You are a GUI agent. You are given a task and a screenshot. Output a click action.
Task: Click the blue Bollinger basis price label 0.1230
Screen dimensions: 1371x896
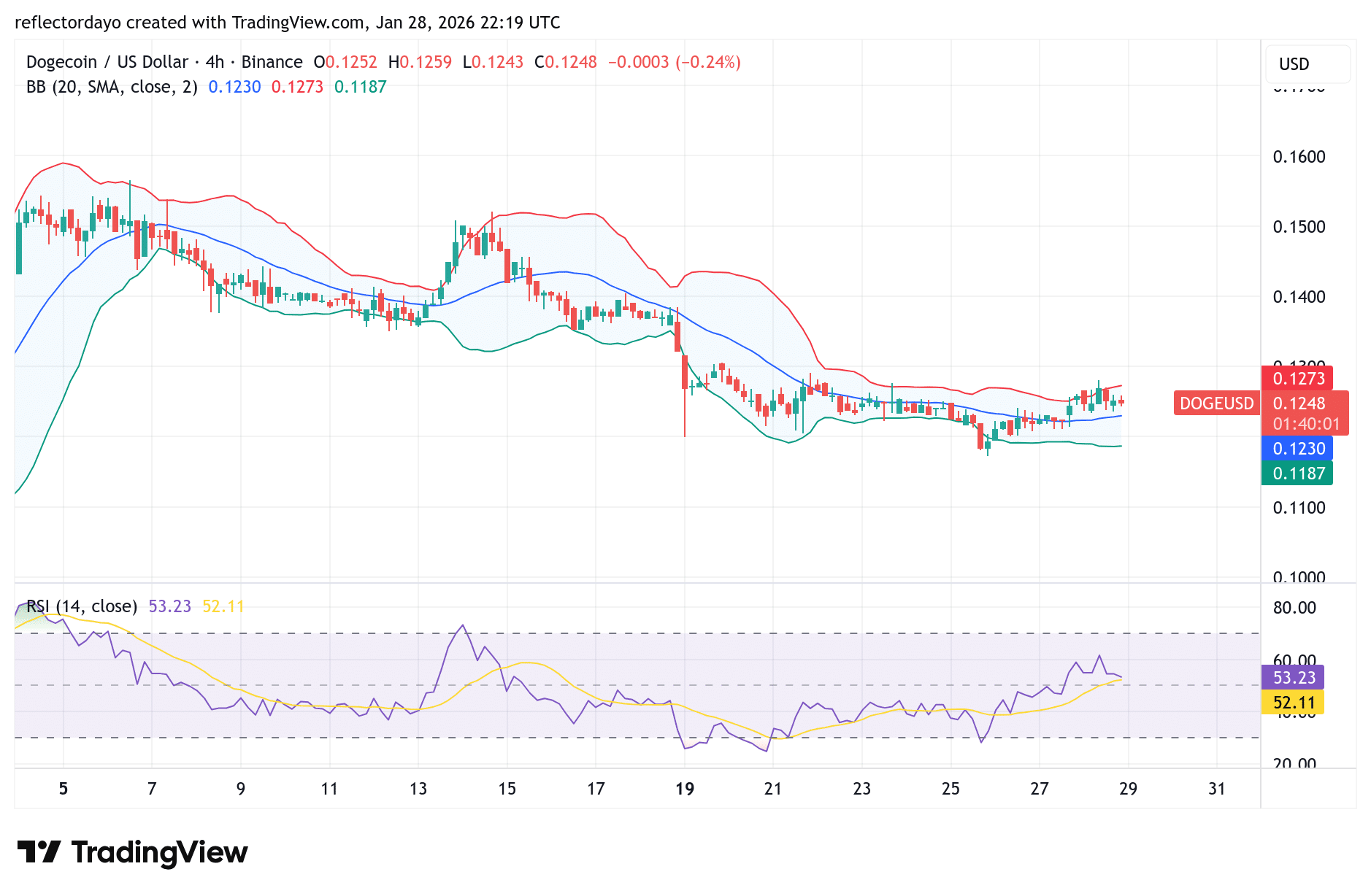click(x=1299, y=449)
